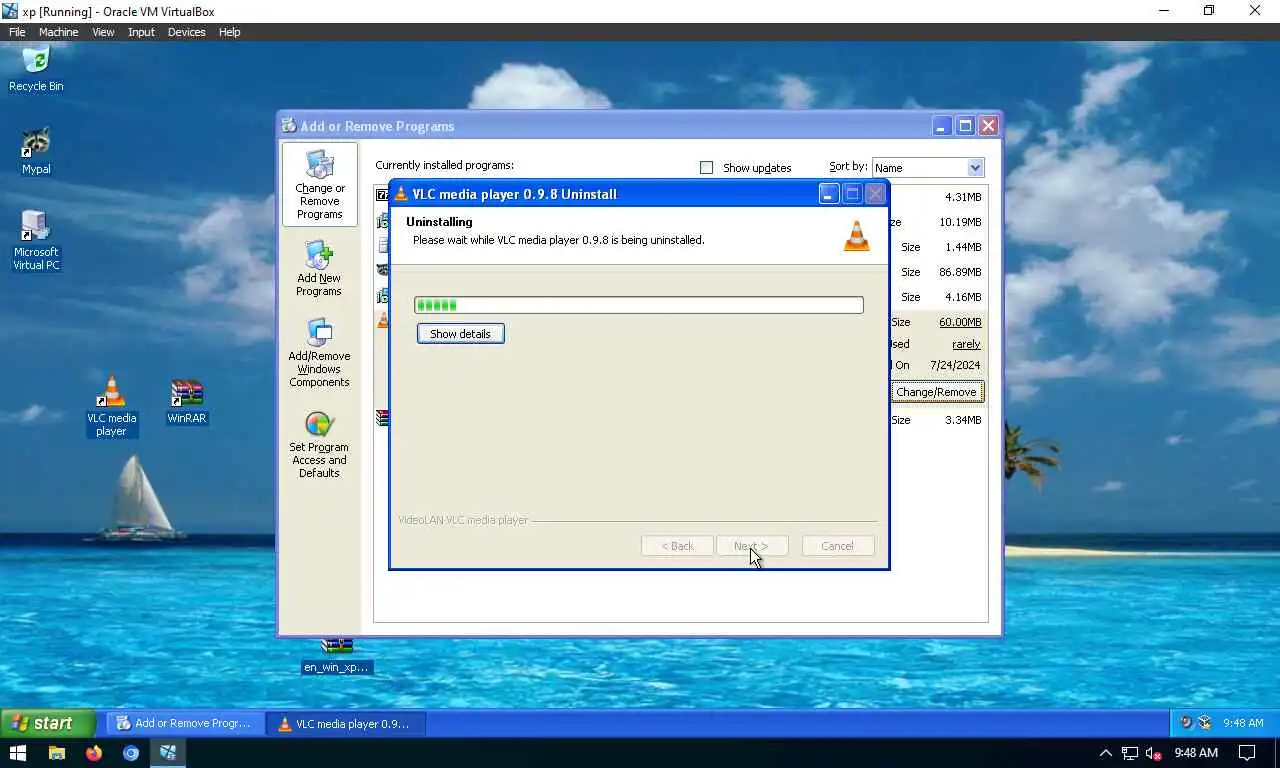Open Set Program Access and Defaults option

coord(319,445)
